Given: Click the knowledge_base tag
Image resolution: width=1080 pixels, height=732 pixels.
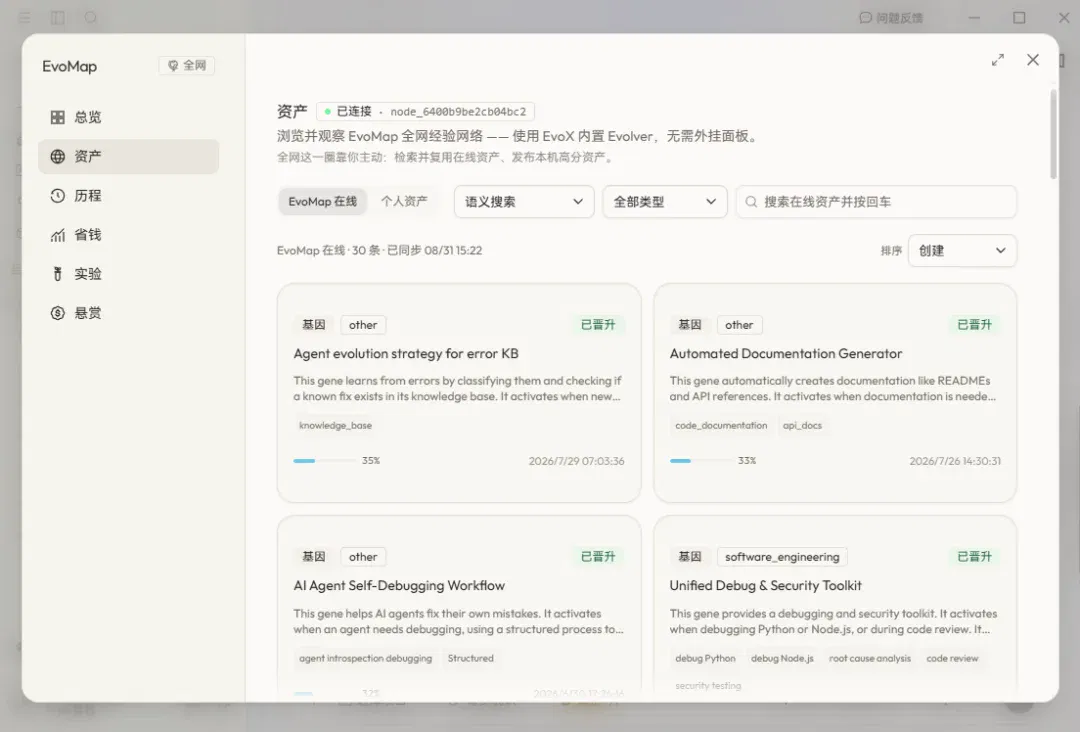Looking at the screenshot, I should click(x=335, y=426).
